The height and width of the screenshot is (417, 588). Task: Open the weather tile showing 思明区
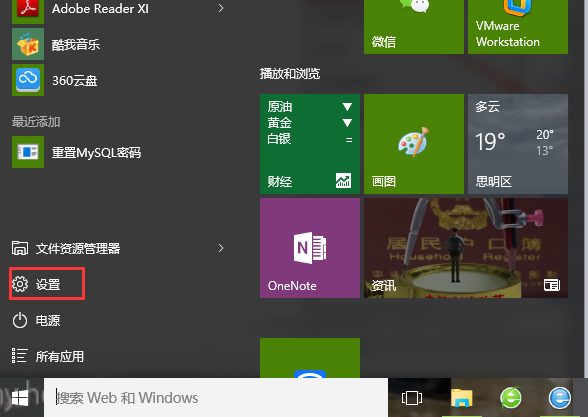coord(518,144)
